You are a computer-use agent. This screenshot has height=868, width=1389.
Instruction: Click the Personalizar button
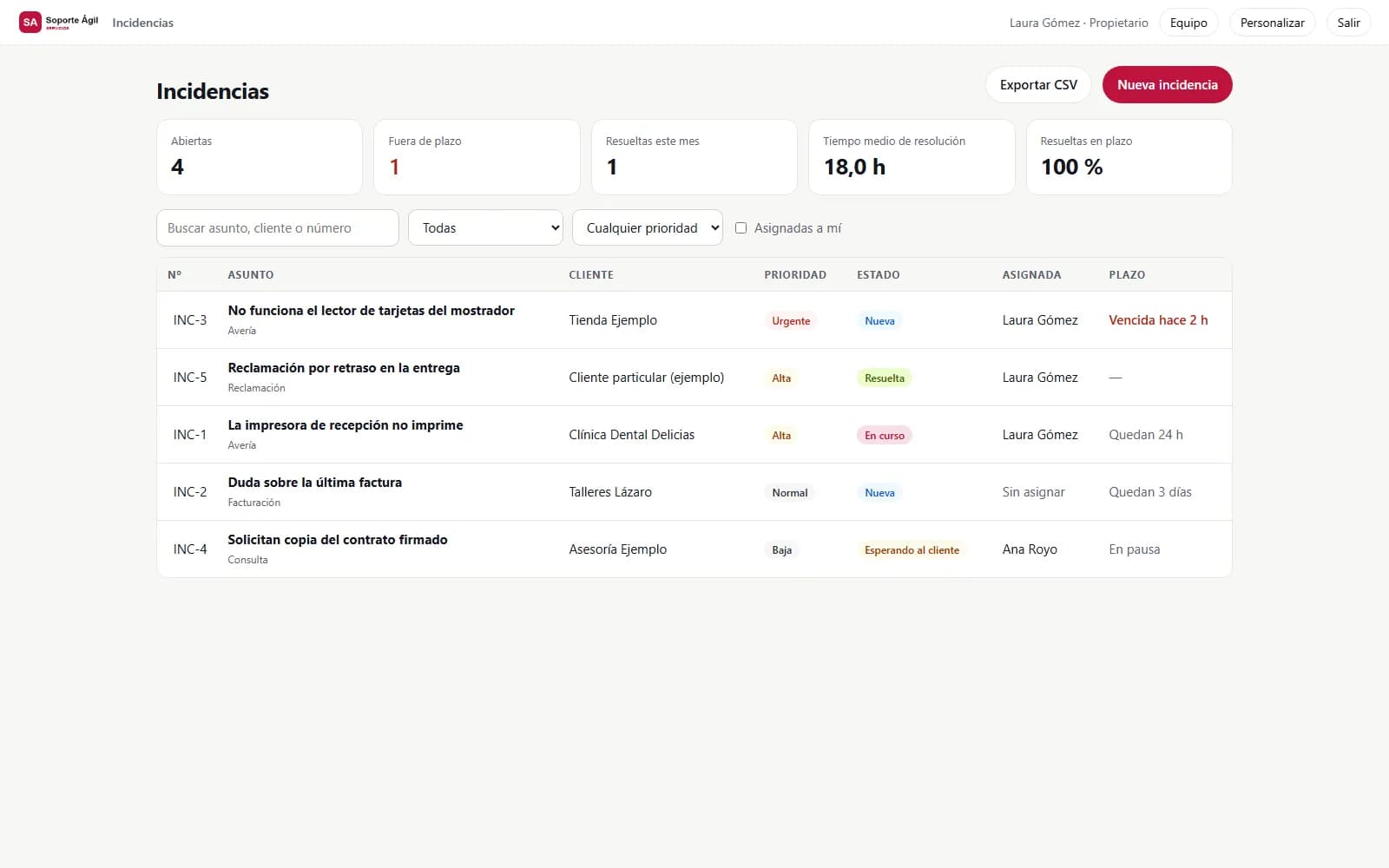1272,23
